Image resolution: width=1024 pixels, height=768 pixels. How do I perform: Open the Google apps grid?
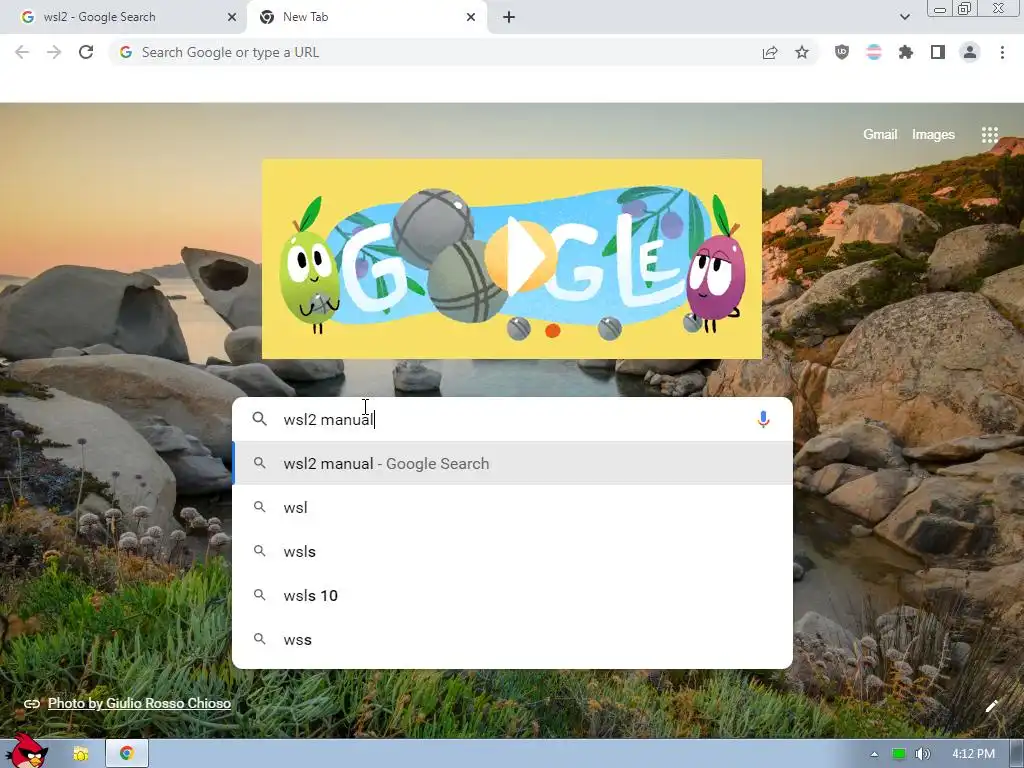(990, 135)
